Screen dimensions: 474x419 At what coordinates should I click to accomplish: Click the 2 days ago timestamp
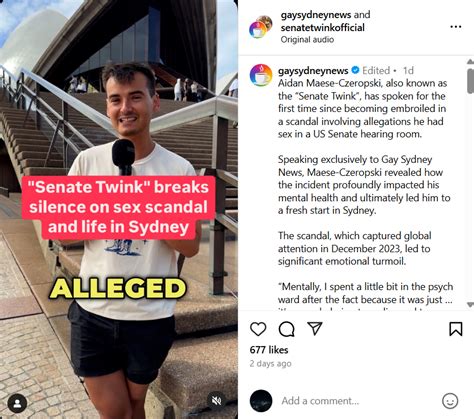pos(270,363)
